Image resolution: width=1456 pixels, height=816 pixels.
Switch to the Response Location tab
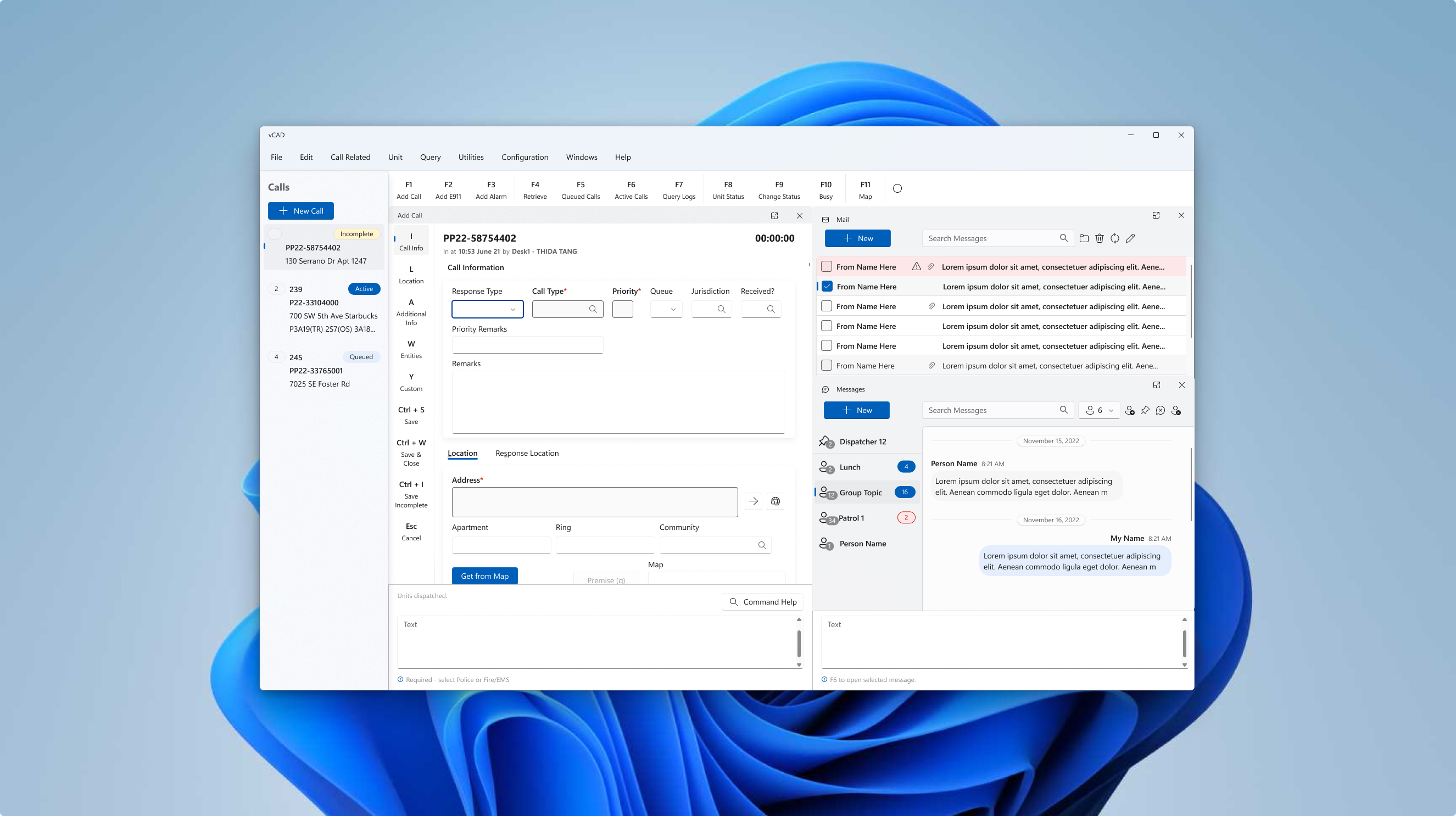(x=527, y=453)
